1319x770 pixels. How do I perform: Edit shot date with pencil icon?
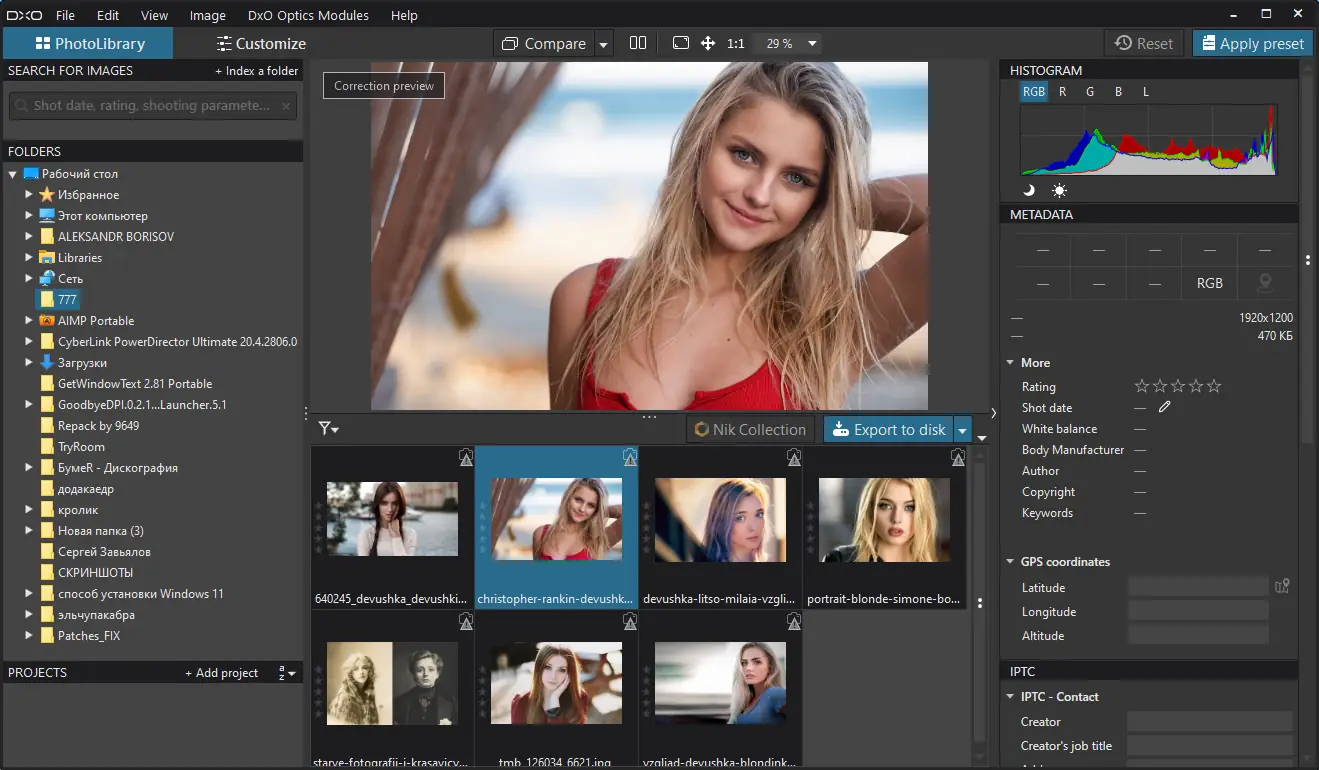point(1164,408)
